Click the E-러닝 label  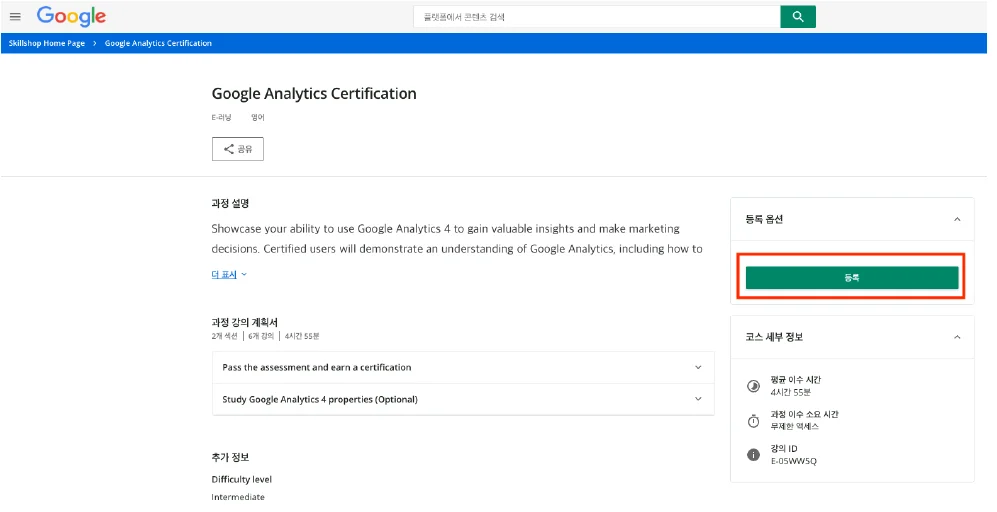tap(221, 118)
